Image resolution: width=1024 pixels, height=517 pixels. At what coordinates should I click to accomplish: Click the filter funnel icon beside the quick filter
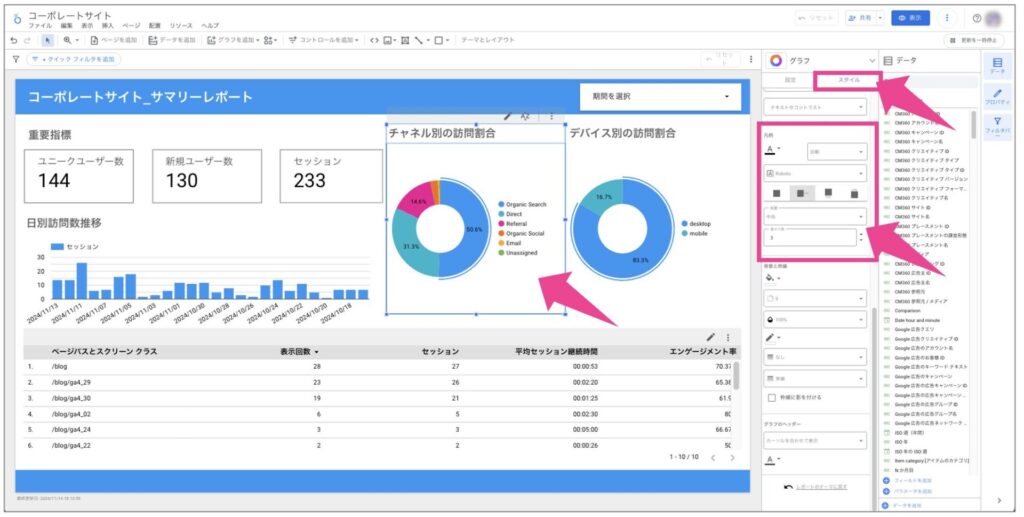16,59
